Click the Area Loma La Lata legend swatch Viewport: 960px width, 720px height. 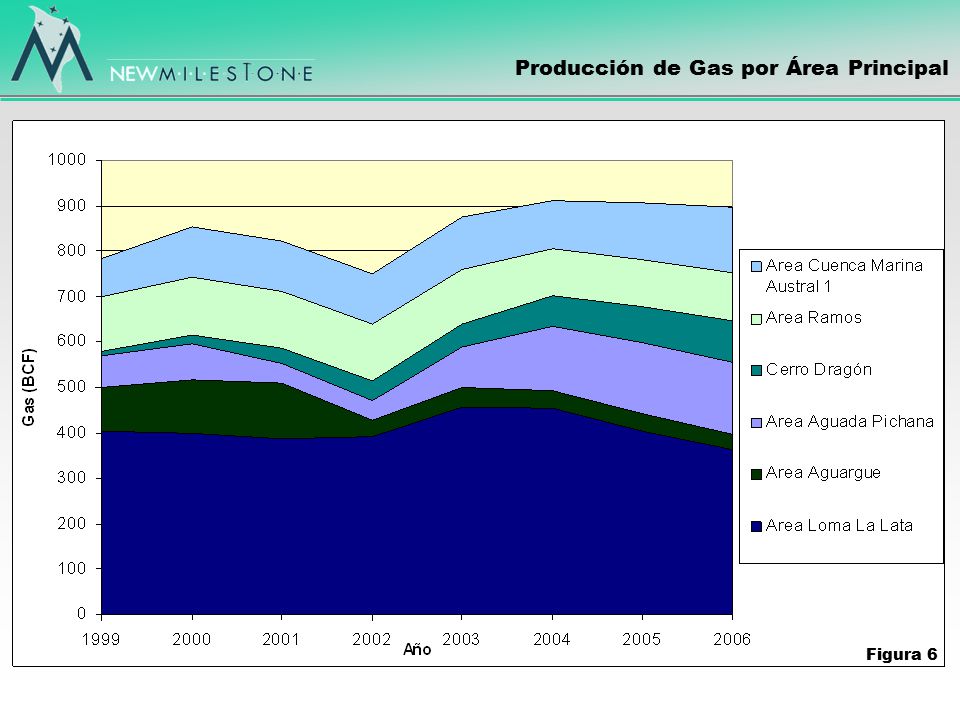756,526
